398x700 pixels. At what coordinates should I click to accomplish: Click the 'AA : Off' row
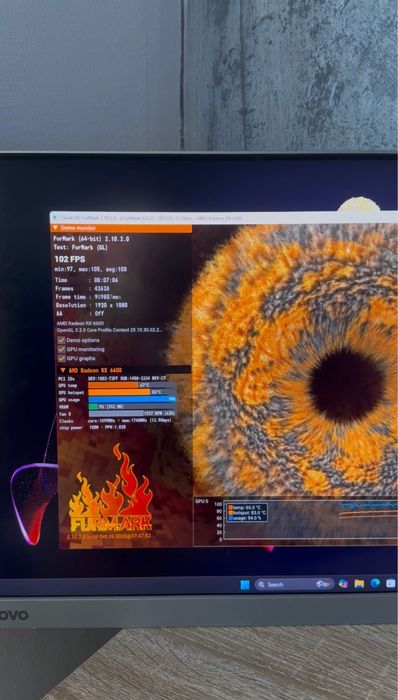tap(79, 313)
